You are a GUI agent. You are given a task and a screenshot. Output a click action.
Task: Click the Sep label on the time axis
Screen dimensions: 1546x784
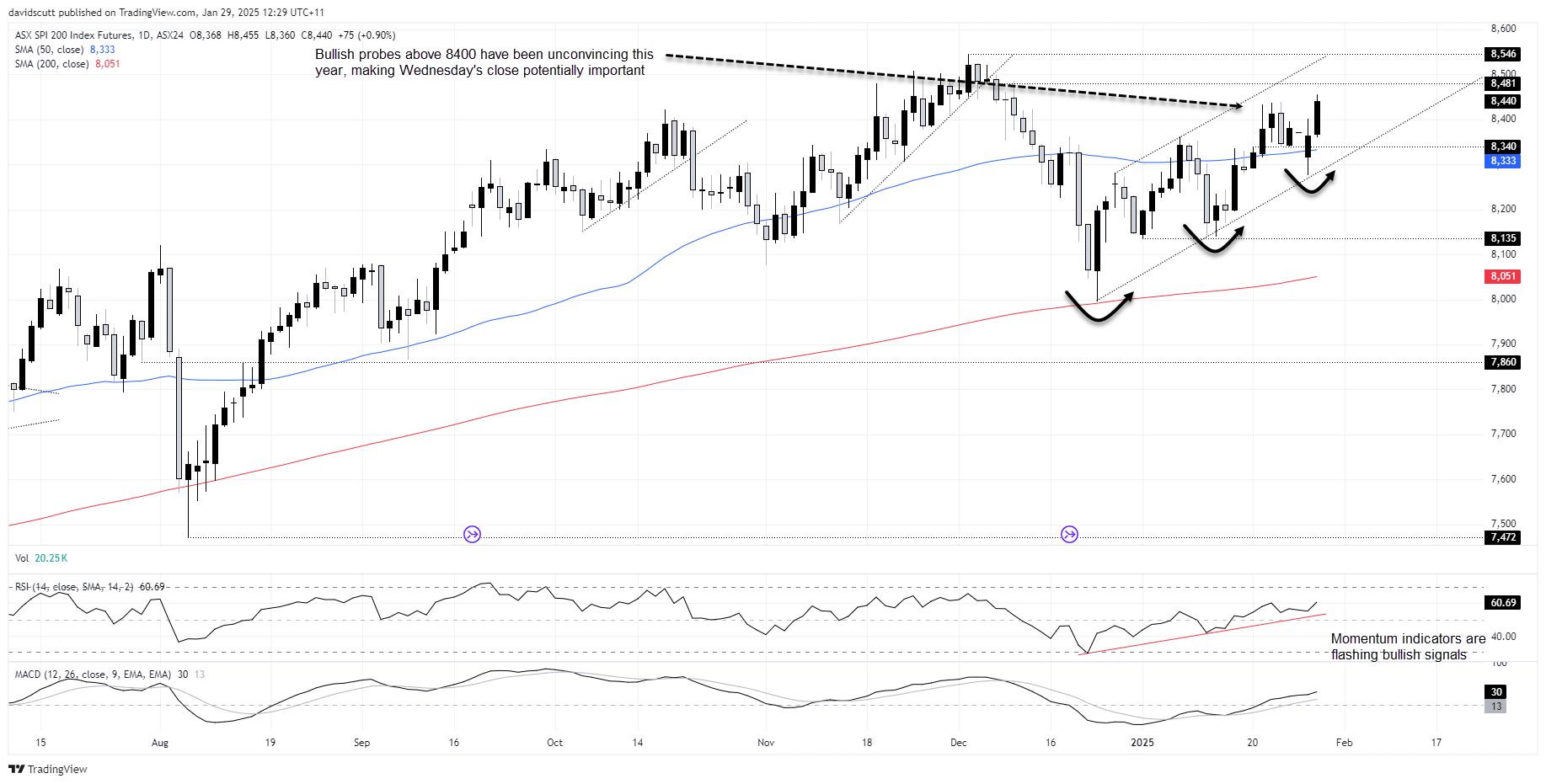[x=361, y=743]
